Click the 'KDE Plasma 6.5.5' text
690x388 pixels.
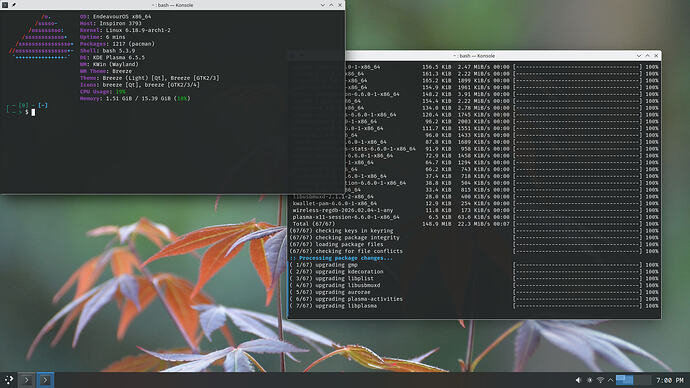[119, 57]
